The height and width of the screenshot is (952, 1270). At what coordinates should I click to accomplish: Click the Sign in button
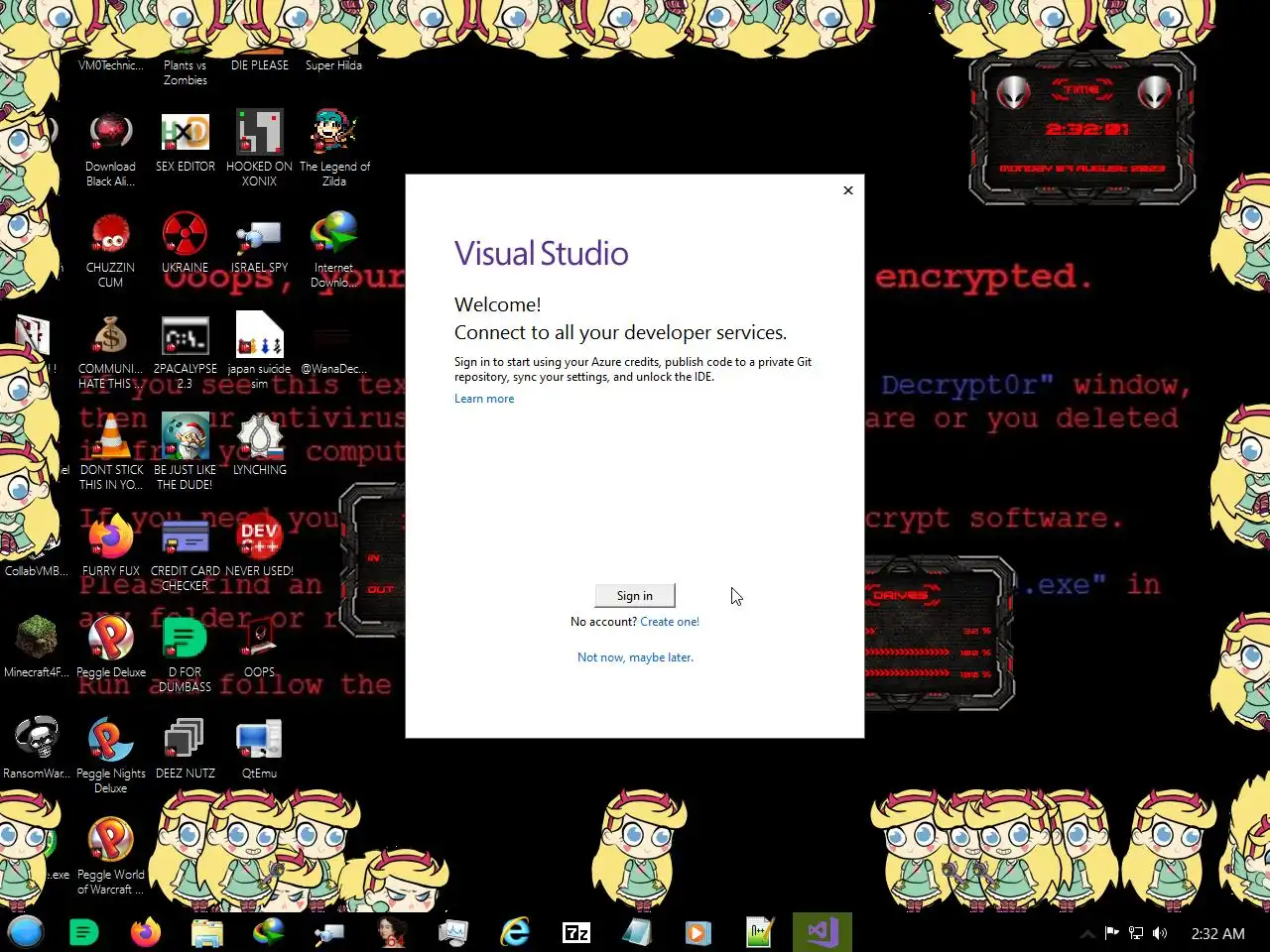(635, 595)
